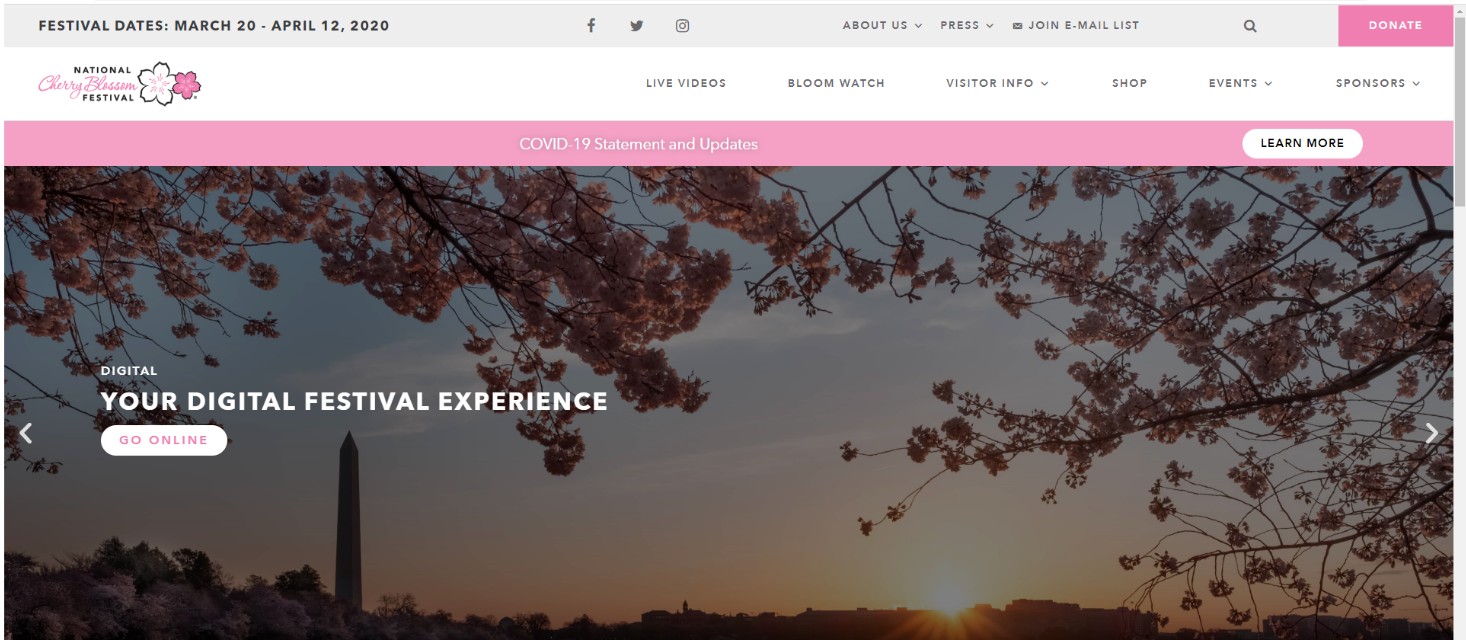Open the Instagram icon link
This screenshot has height=640, width=1466.
[x=682, y=26]
